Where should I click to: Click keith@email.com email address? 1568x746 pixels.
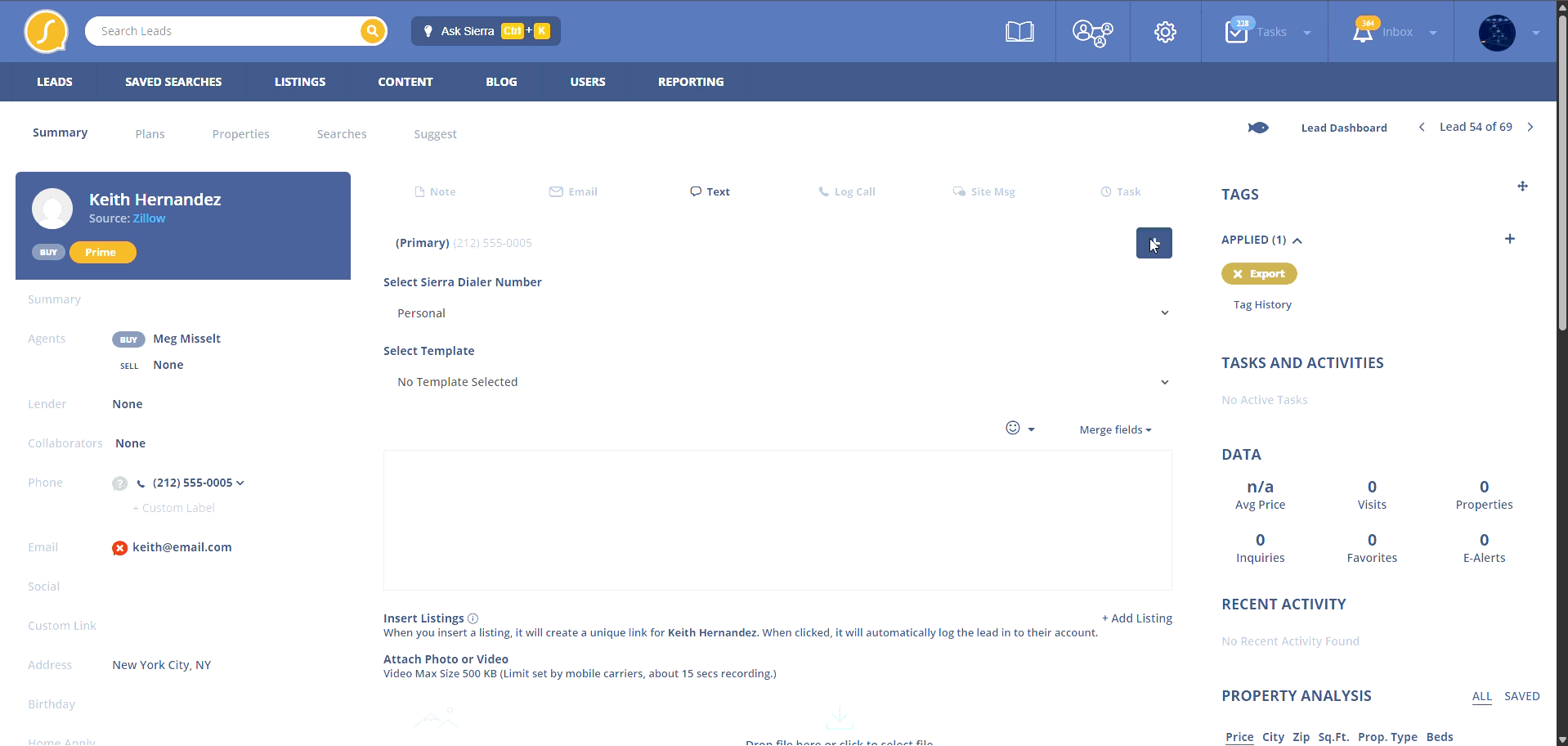pyautogui.click(x=182, y=547)
